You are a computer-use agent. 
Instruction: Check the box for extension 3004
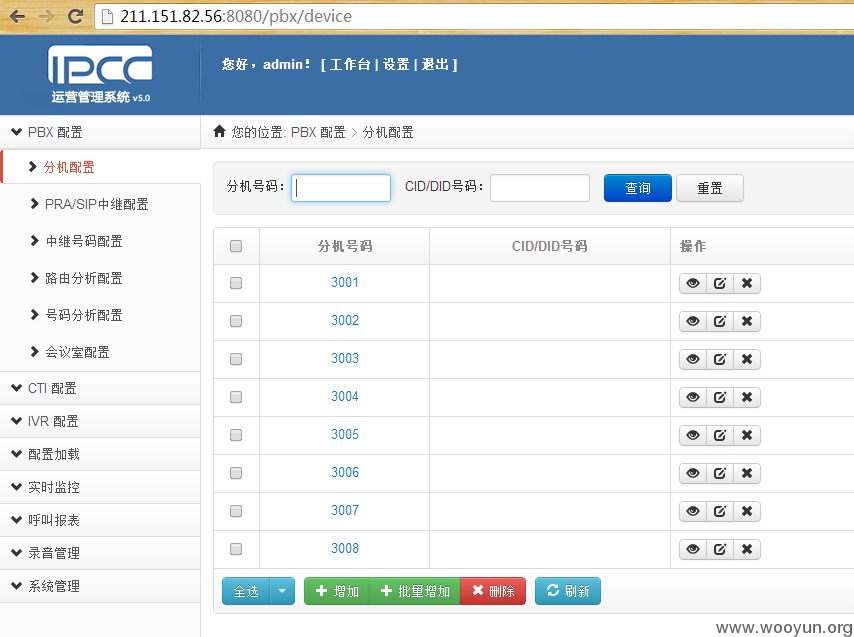236,397
